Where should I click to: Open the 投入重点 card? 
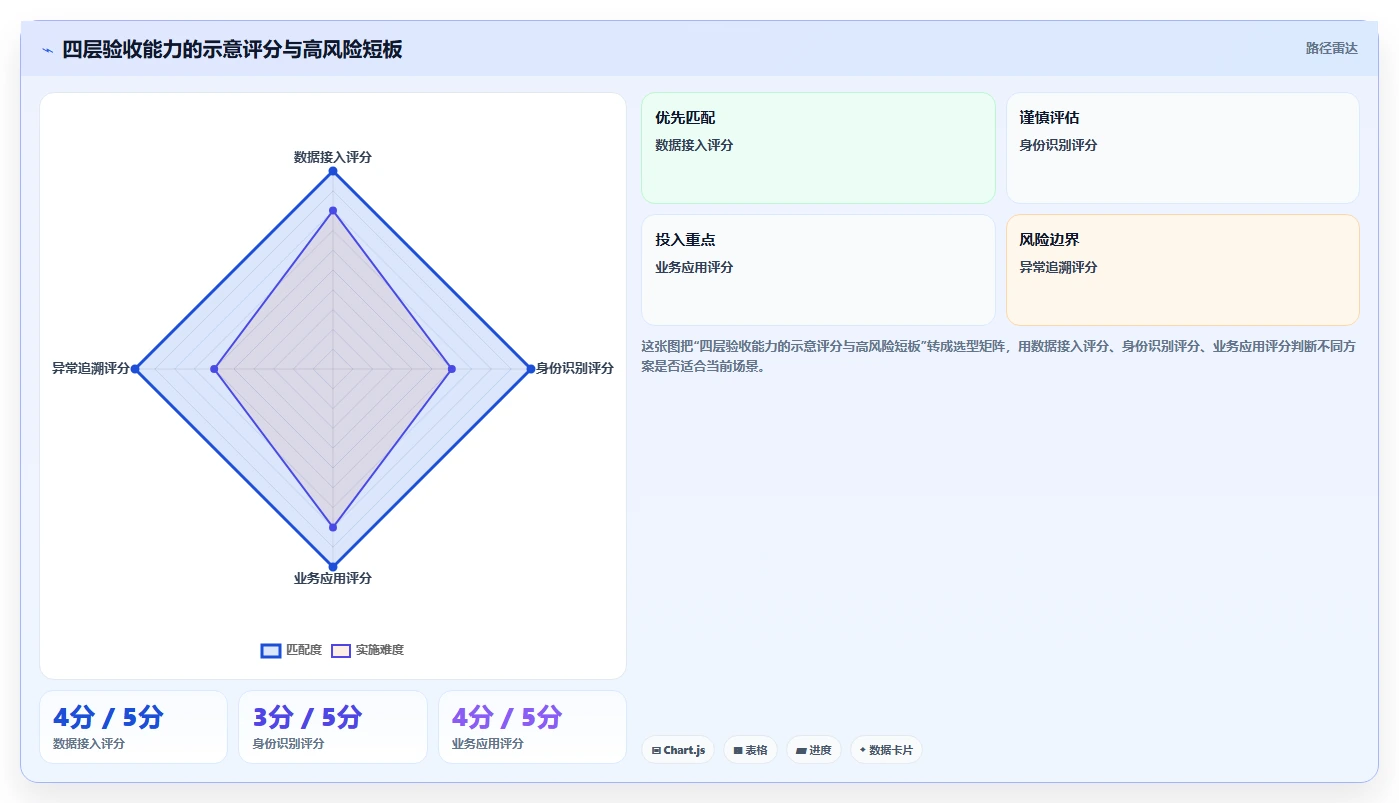click(x=818, y=270)
